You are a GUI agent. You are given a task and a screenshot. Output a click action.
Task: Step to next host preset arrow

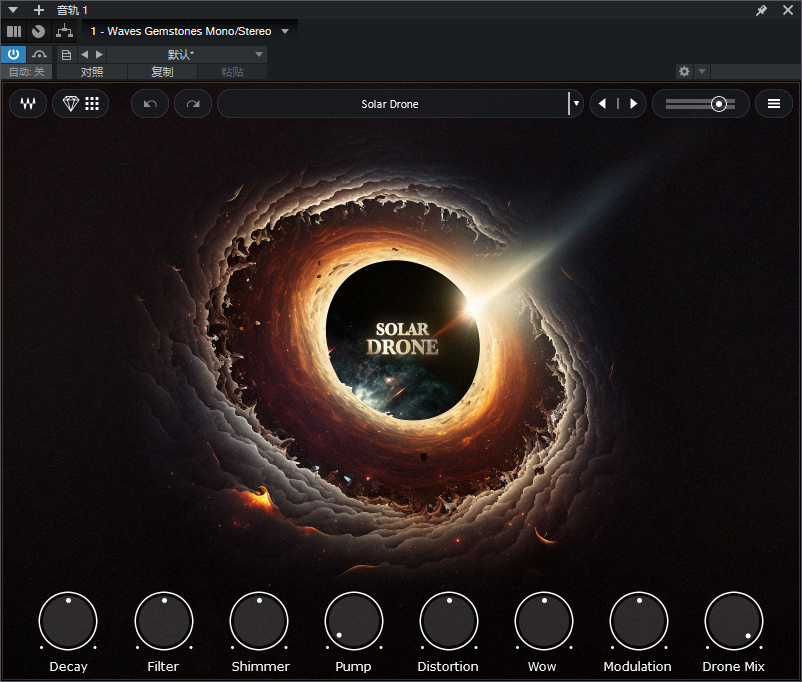pos(99,55)
